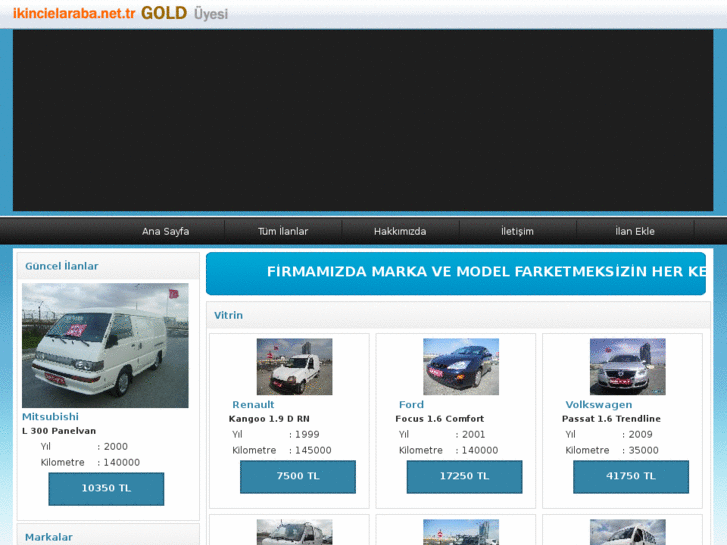Click the 10350 TL price button
This screenshot has width=727, height=545.
click(x=106, y=488)
